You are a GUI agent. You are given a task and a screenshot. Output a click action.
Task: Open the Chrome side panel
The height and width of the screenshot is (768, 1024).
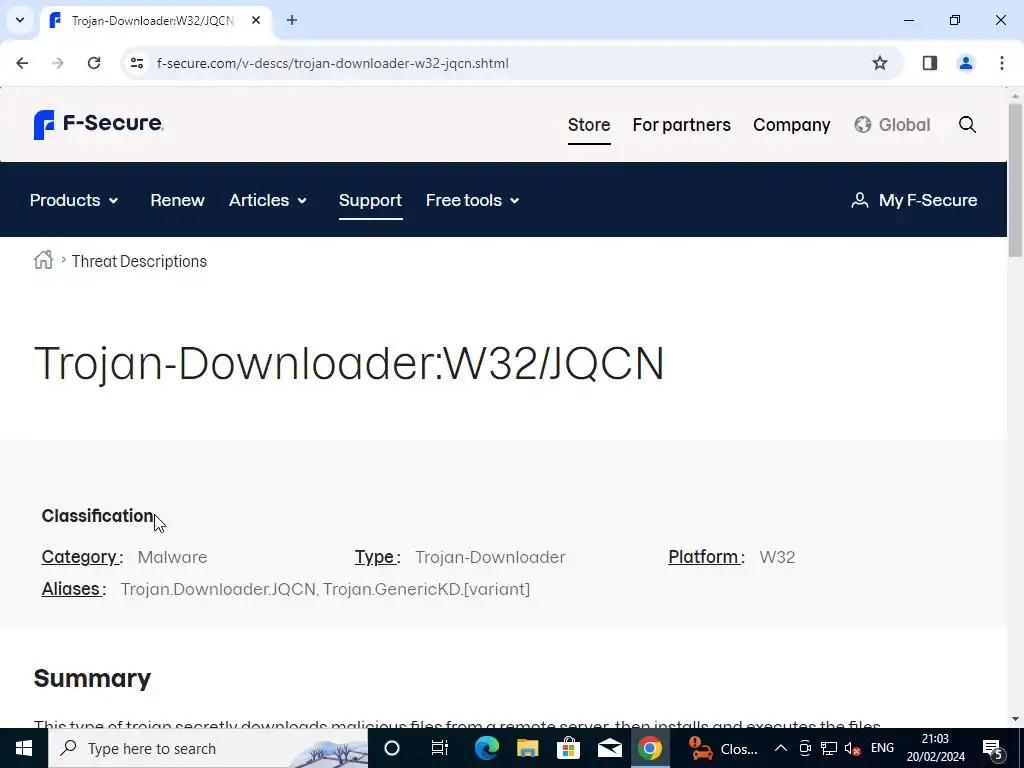tap(930, 63)
